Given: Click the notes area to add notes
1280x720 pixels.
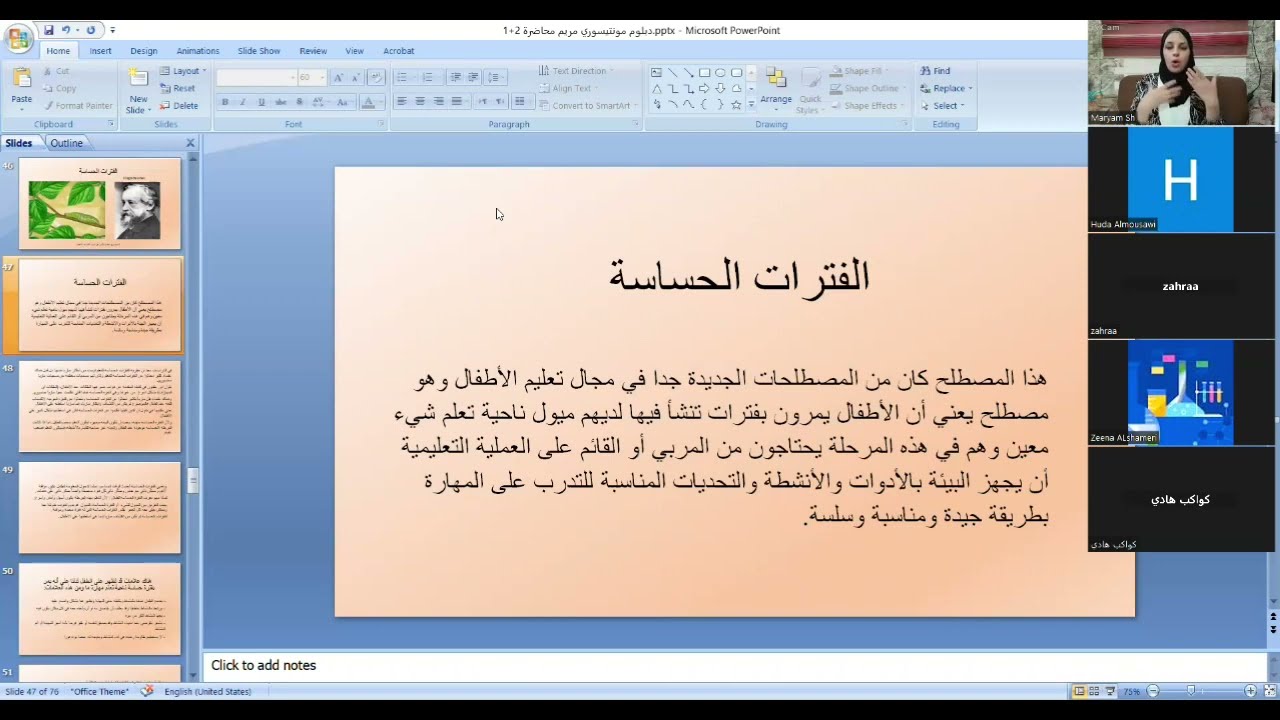Looking at the screenshot, I should click(734, 665).
